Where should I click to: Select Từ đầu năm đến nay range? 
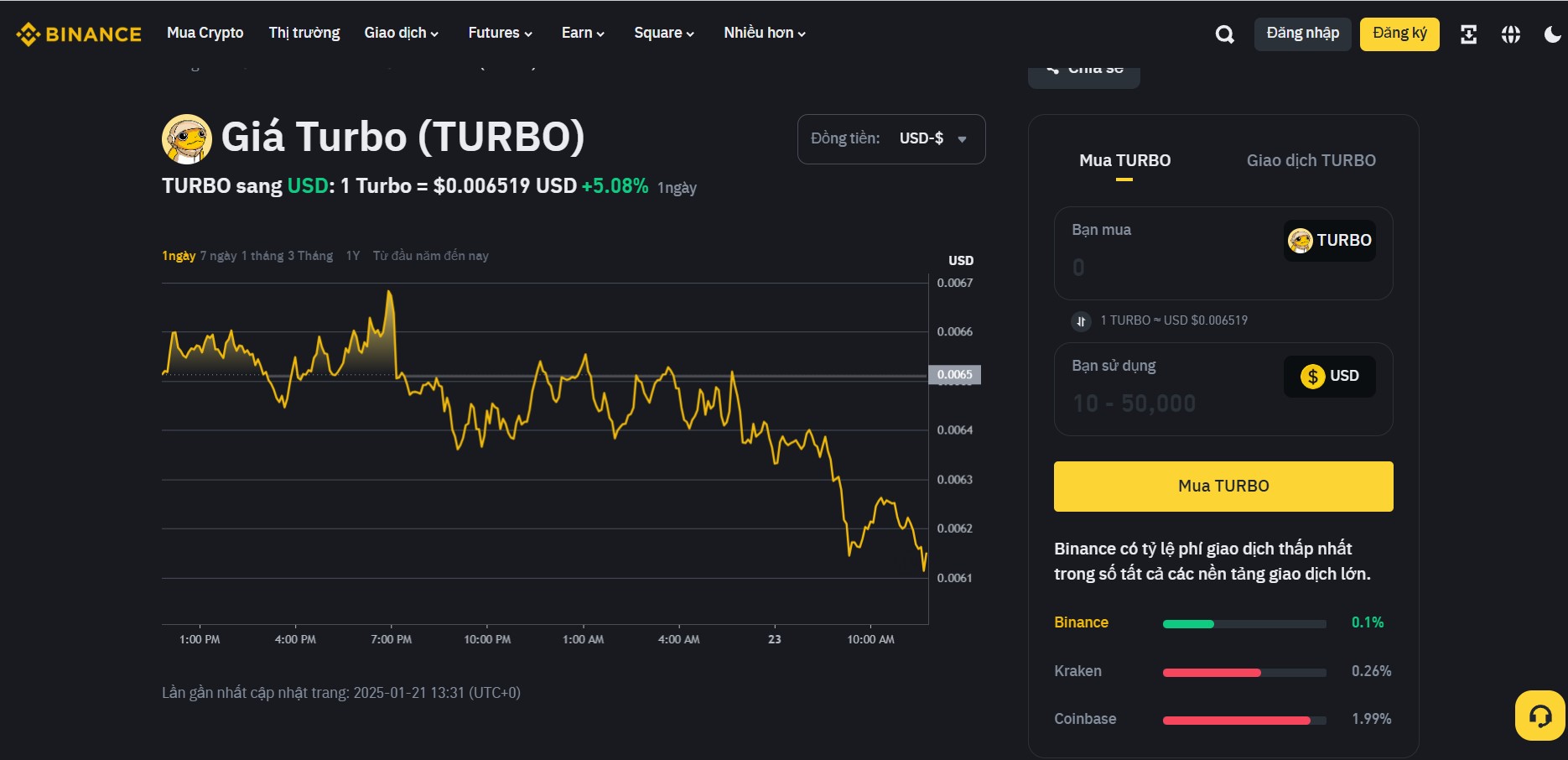coord(431,256)
